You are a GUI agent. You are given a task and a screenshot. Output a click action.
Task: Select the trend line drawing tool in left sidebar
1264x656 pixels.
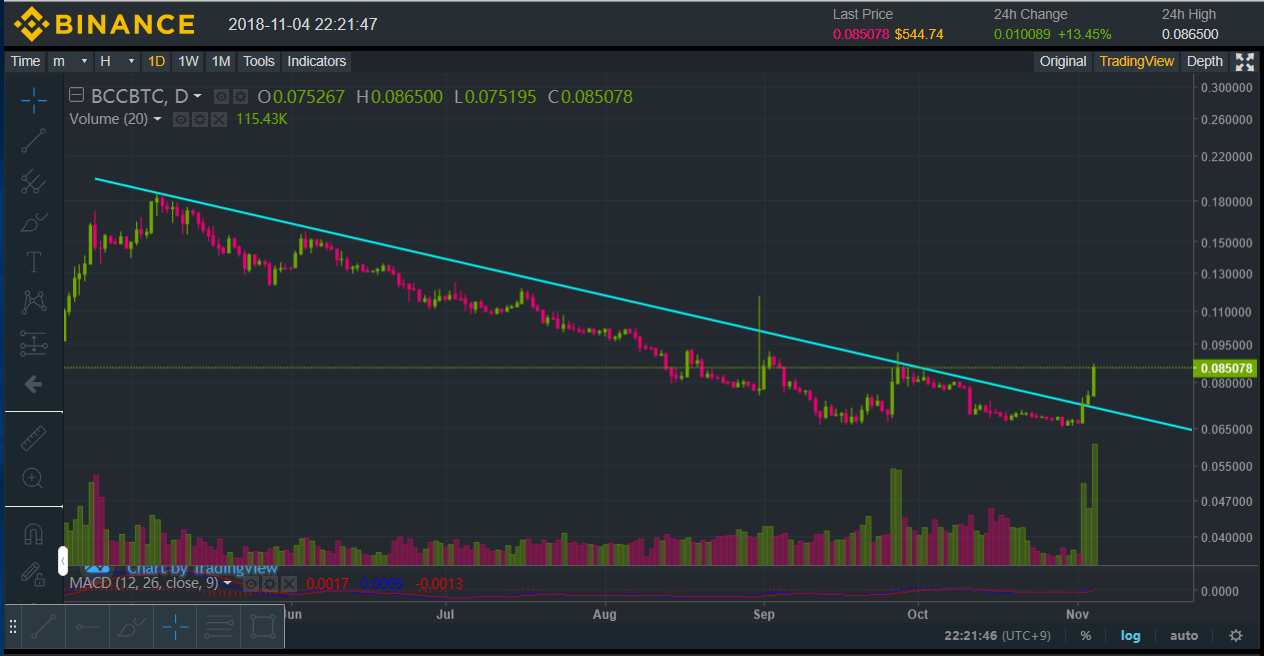tap(33, 141)
